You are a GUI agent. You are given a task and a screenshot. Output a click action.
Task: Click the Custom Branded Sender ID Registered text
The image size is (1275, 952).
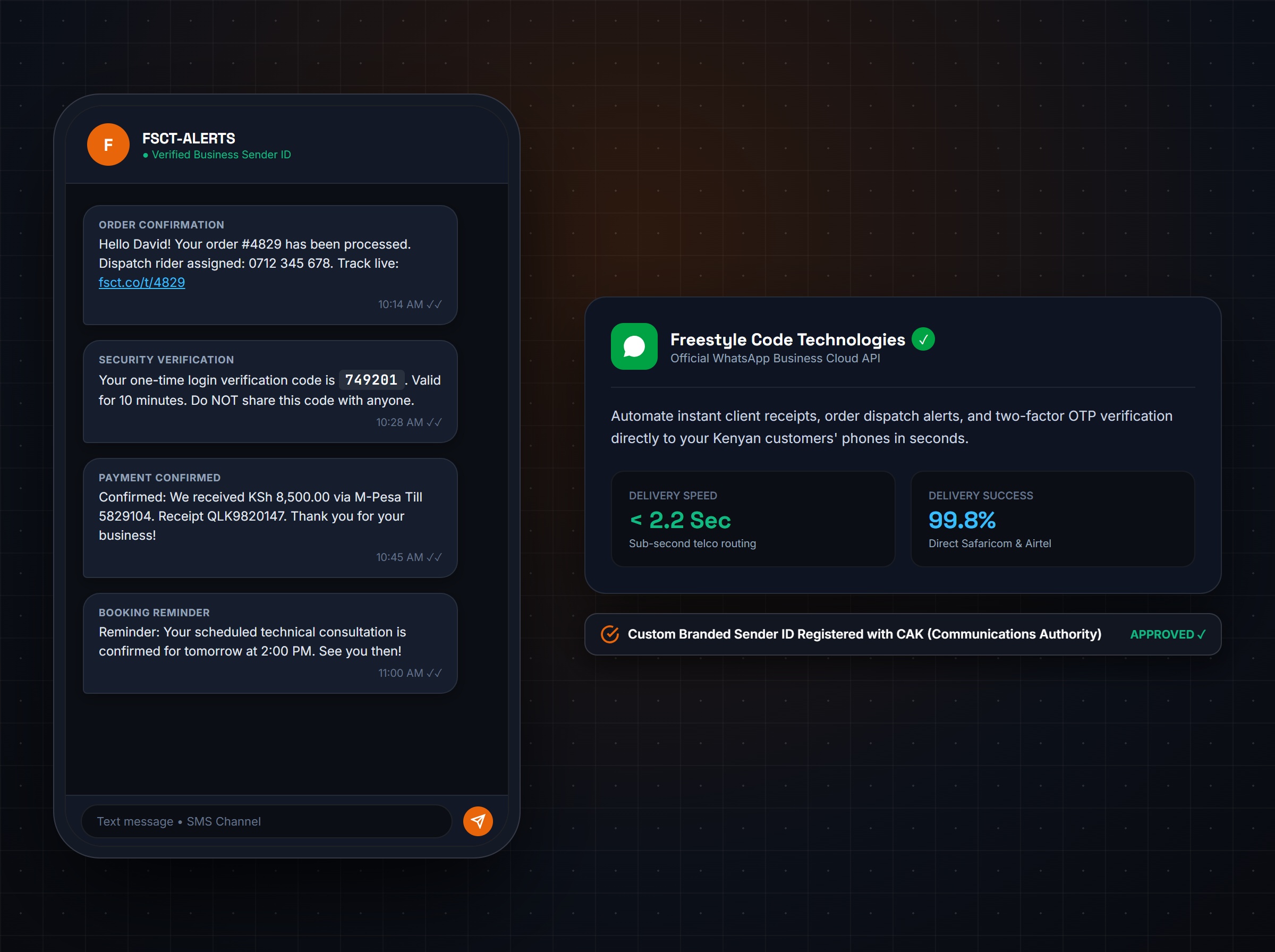click(x=864, y=634)
